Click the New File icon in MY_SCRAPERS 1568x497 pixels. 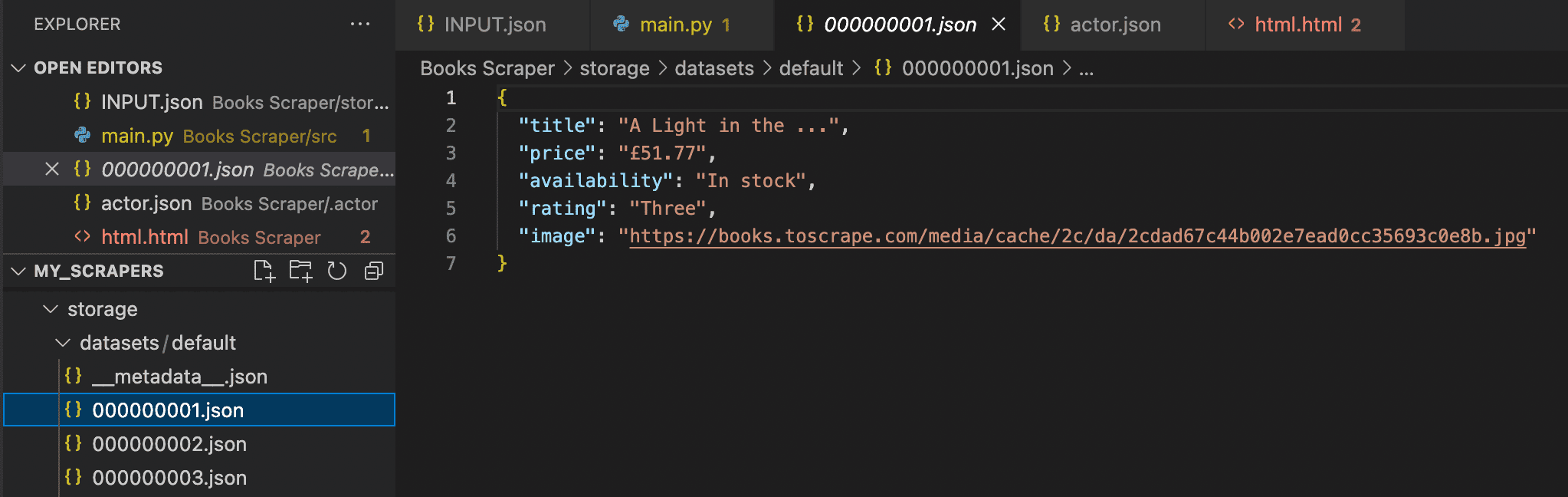pyautogui.click(x=264, y=271)
